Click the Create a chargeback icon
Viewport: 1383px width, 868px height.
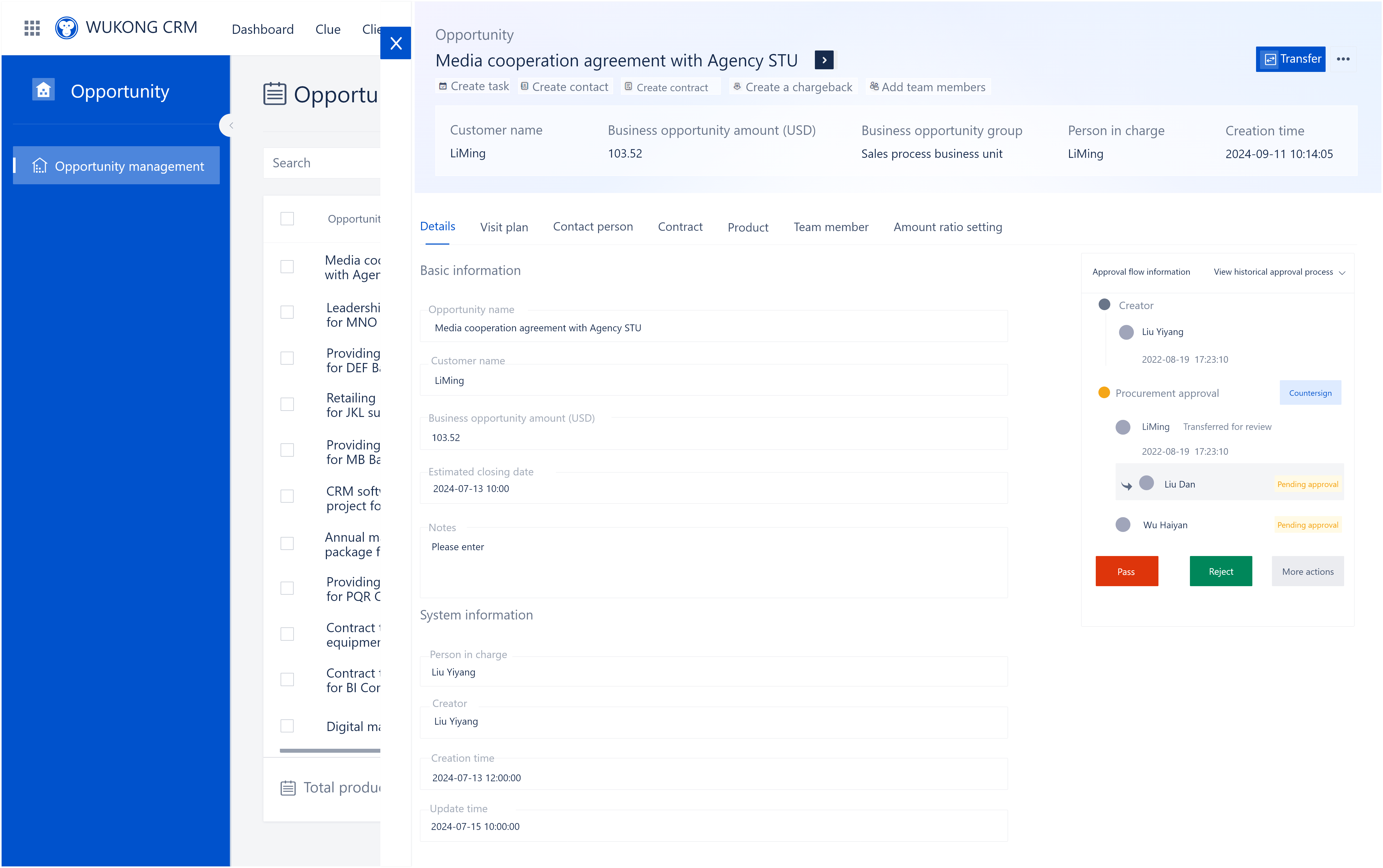point(737,87)
